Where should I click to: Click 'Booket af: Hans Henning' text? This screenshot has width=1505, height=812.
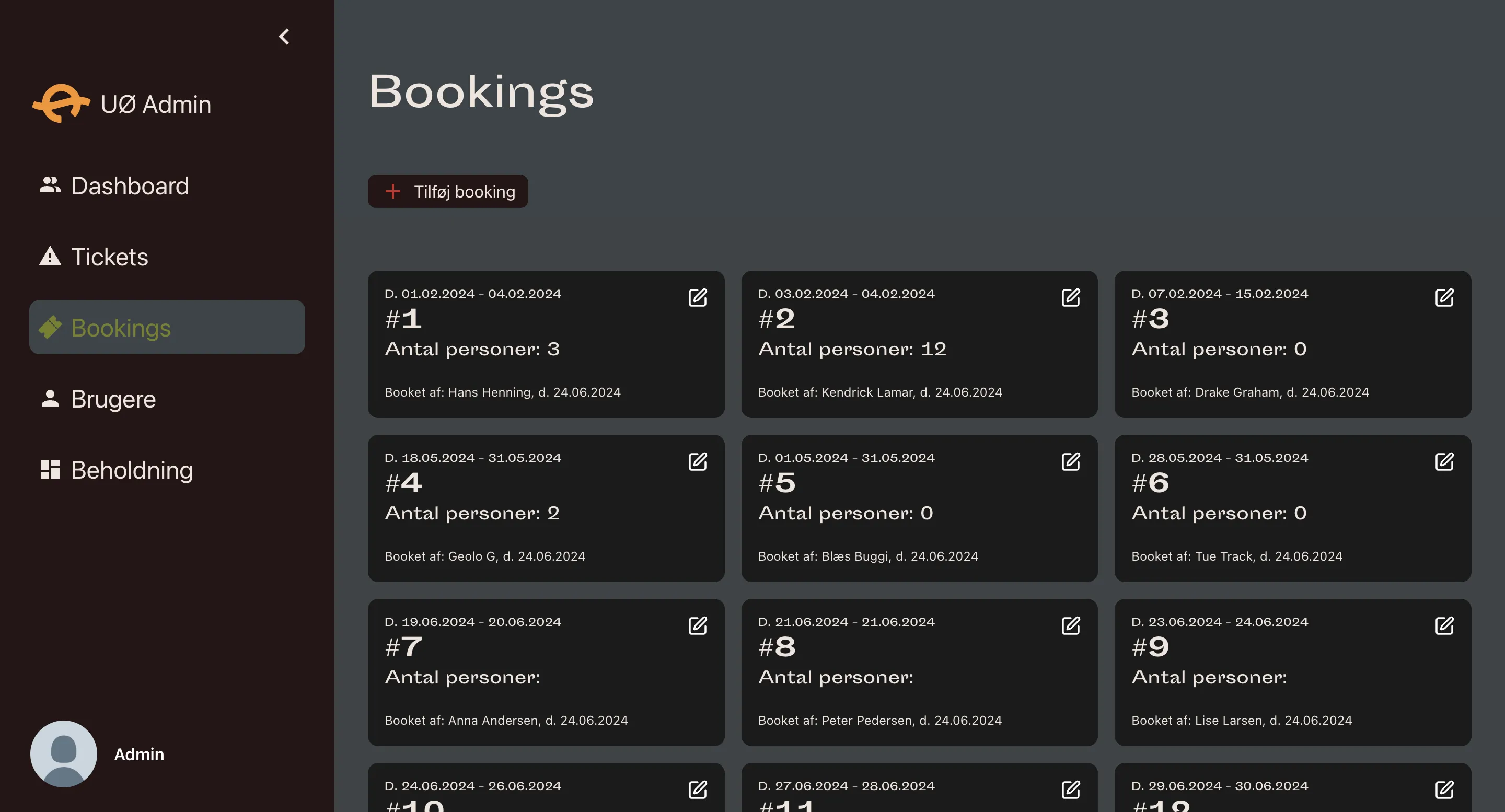(502, 392)
